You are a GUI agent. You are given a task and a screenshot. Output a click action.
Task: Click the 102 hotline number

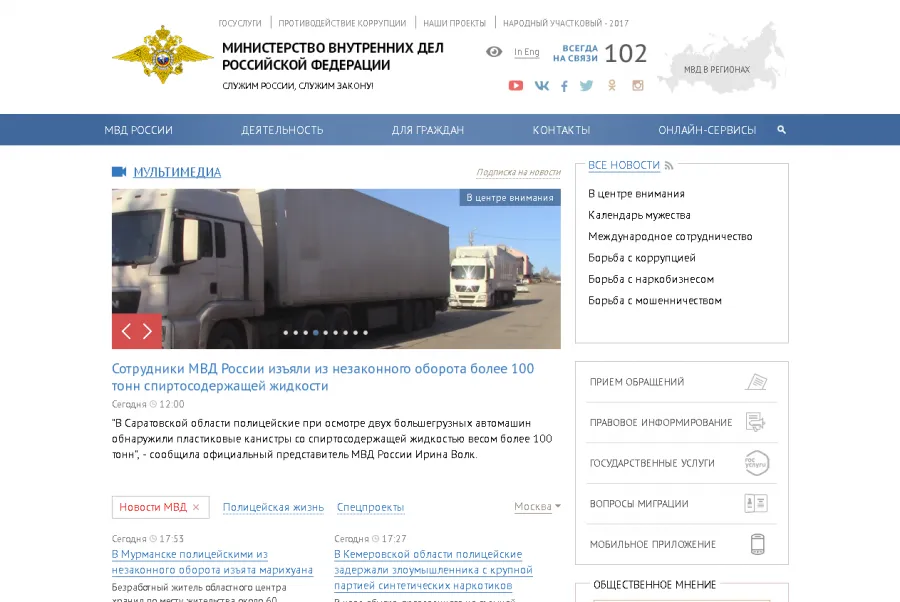(626, 53)
